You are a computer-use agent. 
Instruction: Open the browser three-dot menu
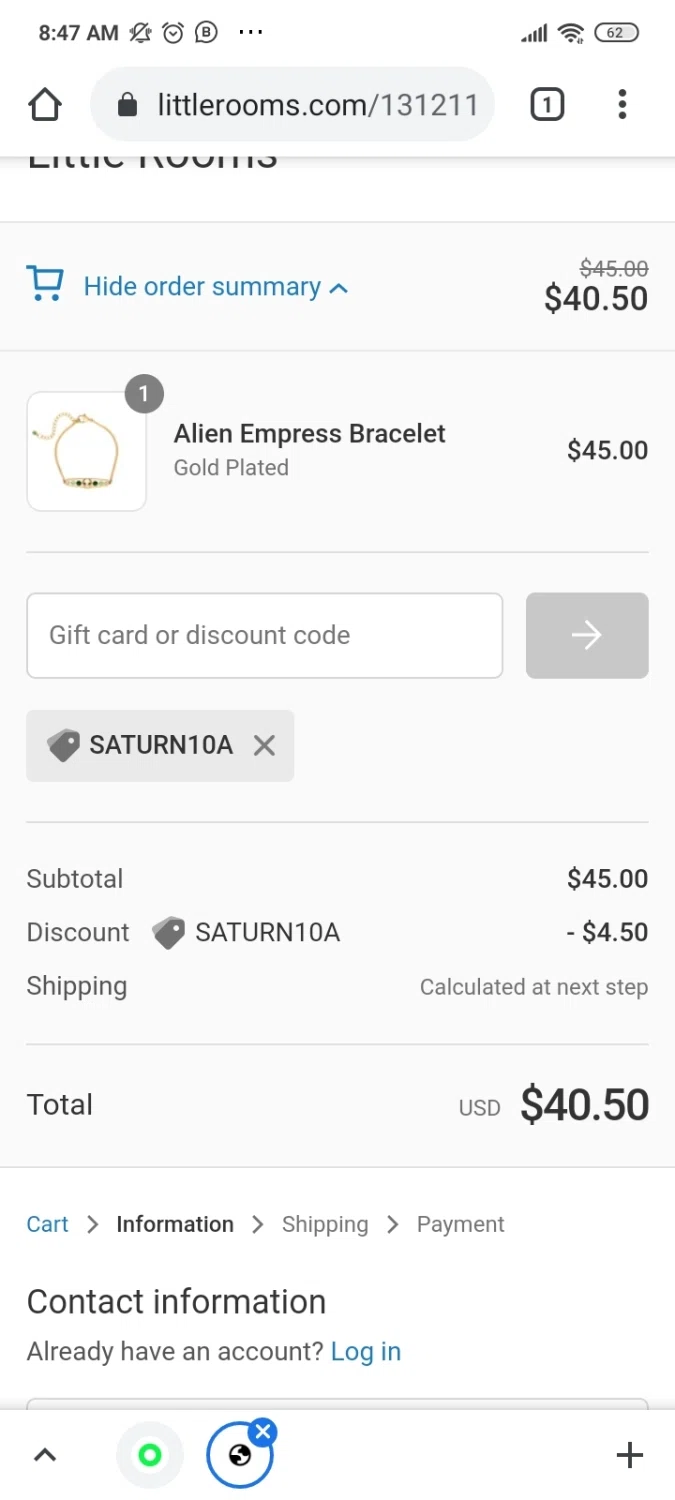tap(622, 104)
